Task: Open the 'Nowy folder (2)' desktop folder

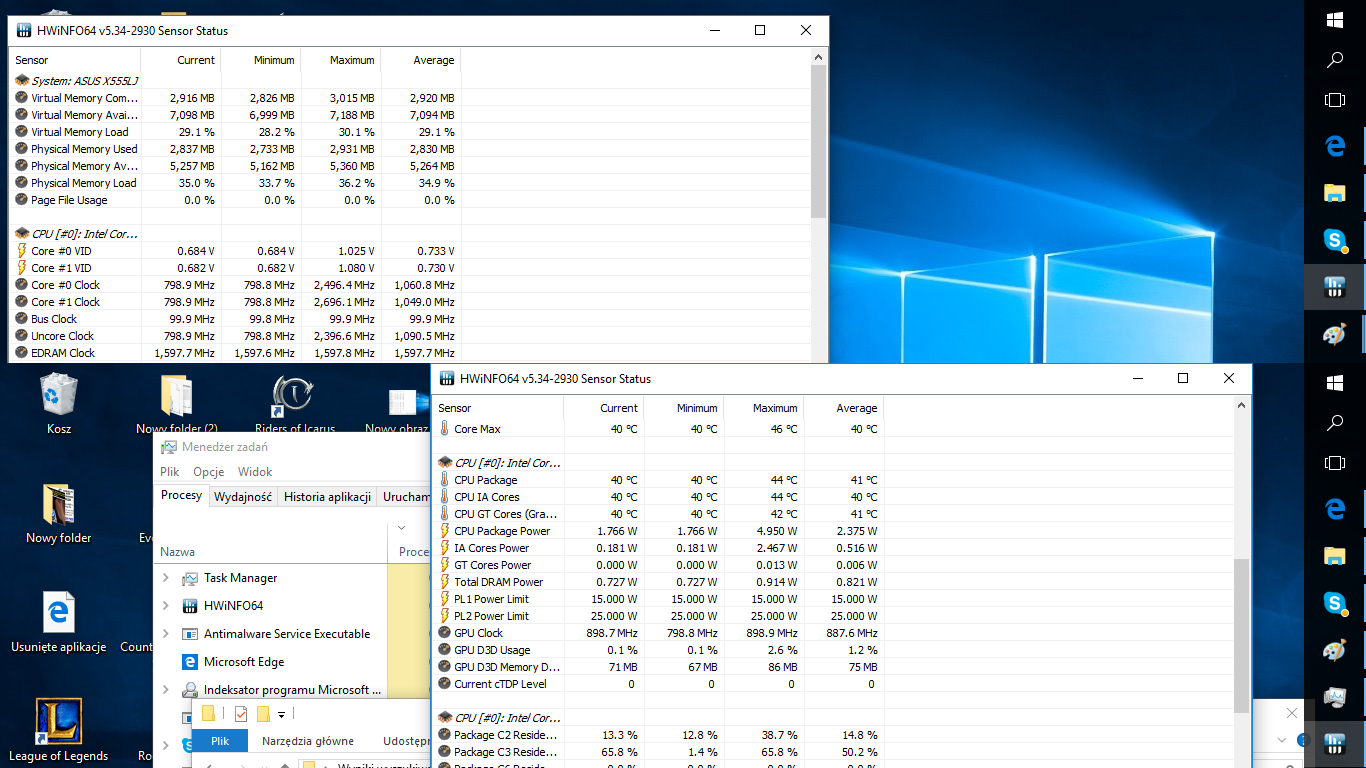Action: tap(177, 404)
